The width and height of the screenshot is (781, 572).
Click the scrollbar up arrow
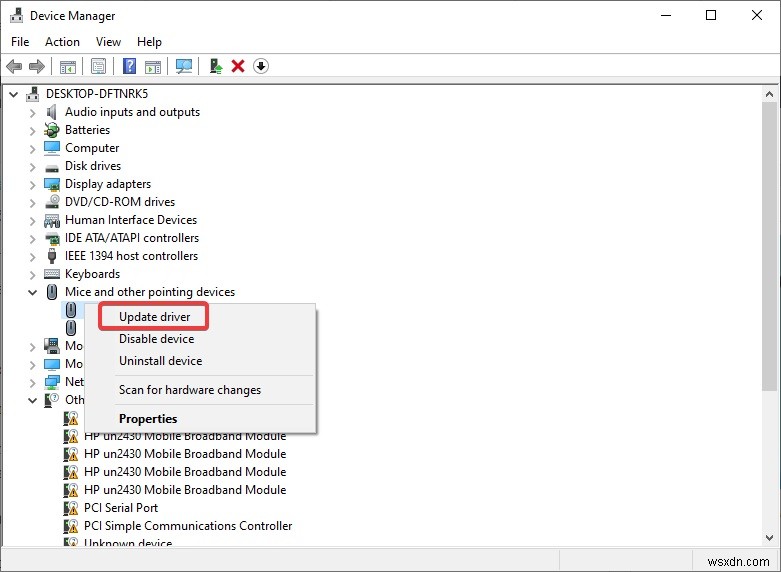[769, 94]
